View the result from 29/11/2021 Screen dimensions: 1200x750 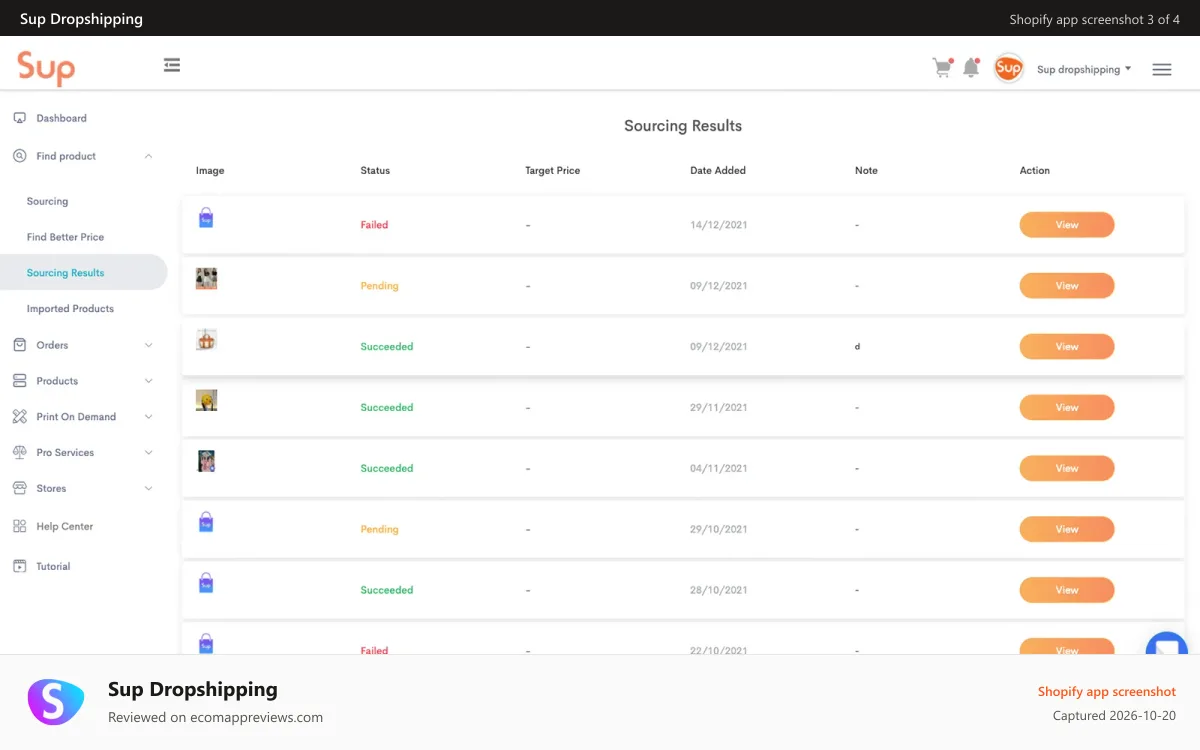1067,408
